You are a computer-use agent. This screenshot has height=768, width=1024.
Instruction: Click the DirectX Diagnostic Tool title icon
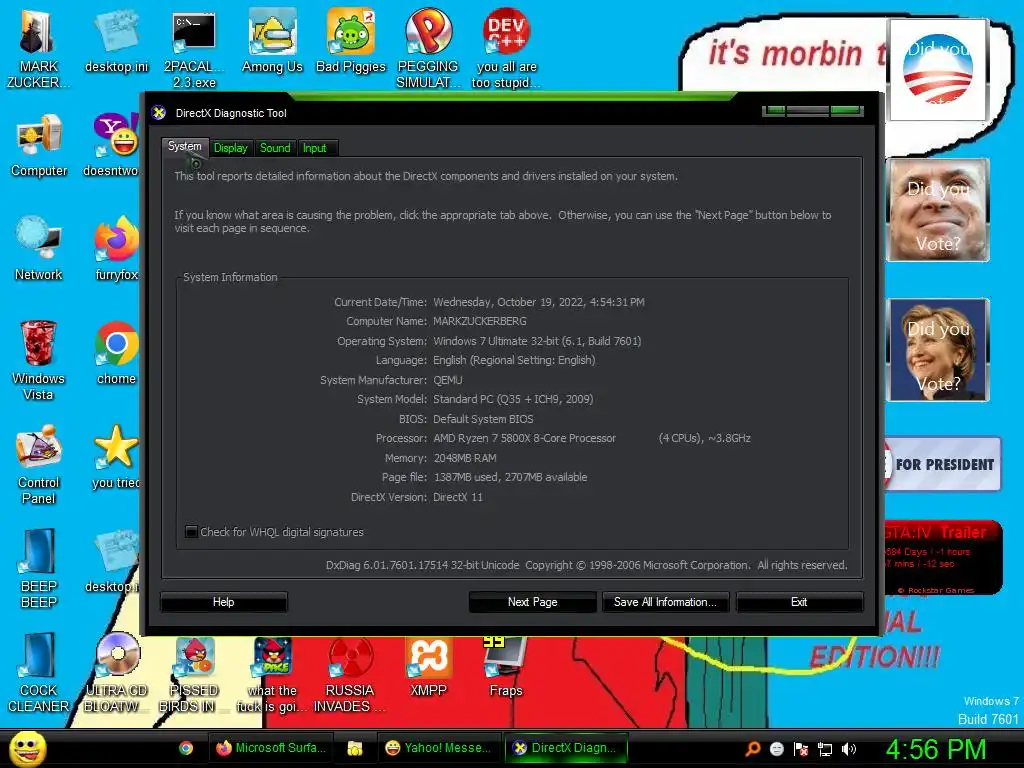tap(159, 113)
